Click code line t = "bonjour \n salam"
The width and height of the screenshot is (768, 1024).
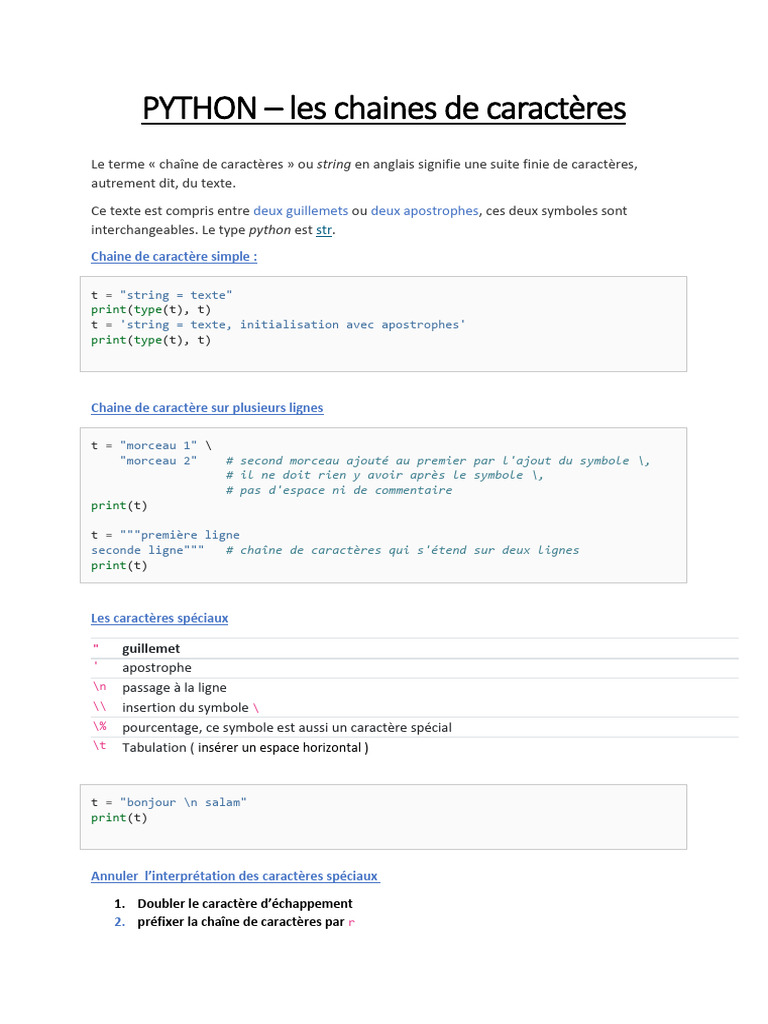[x=168, y=803]
